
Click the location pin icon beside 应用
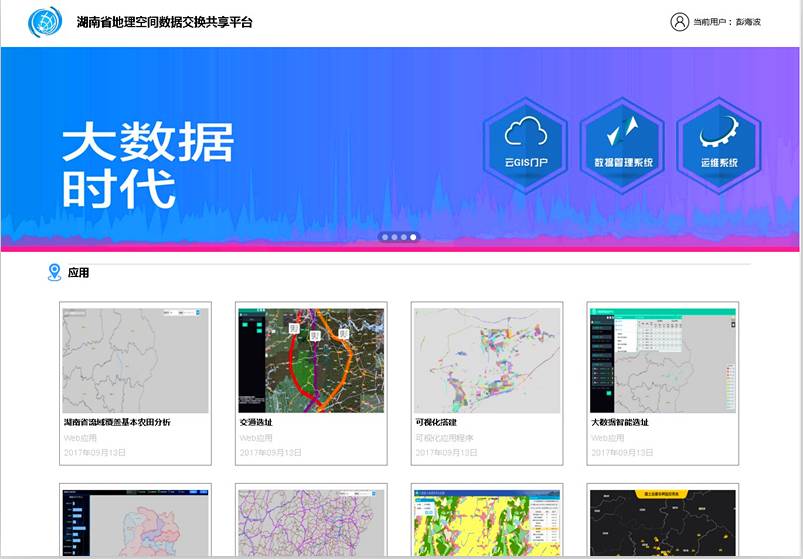[x=54, y=272]
